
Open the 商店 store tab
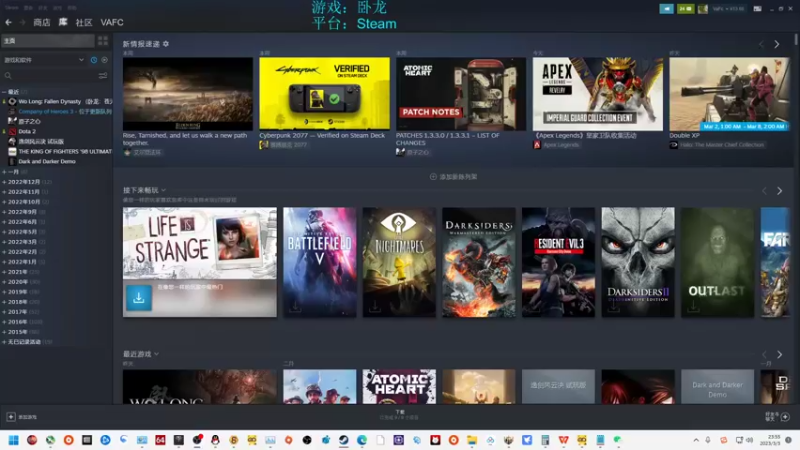(42, 22)
